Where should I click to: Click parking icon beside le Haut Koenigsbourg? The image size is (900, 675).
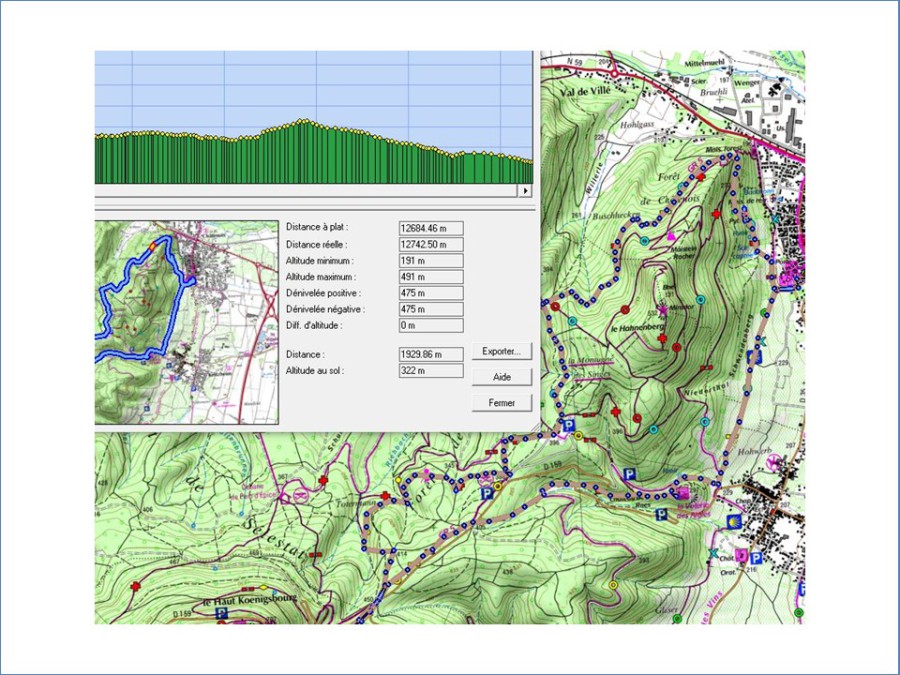[221, 613]
